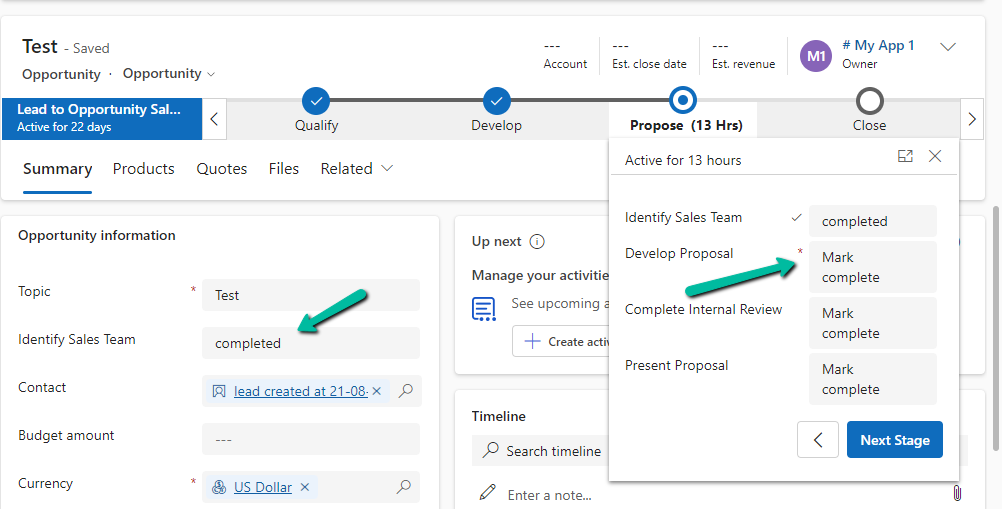Toggle Identify Sales Team form field
This screenshot has width=1002, height=509.
[x=311, y=343]
